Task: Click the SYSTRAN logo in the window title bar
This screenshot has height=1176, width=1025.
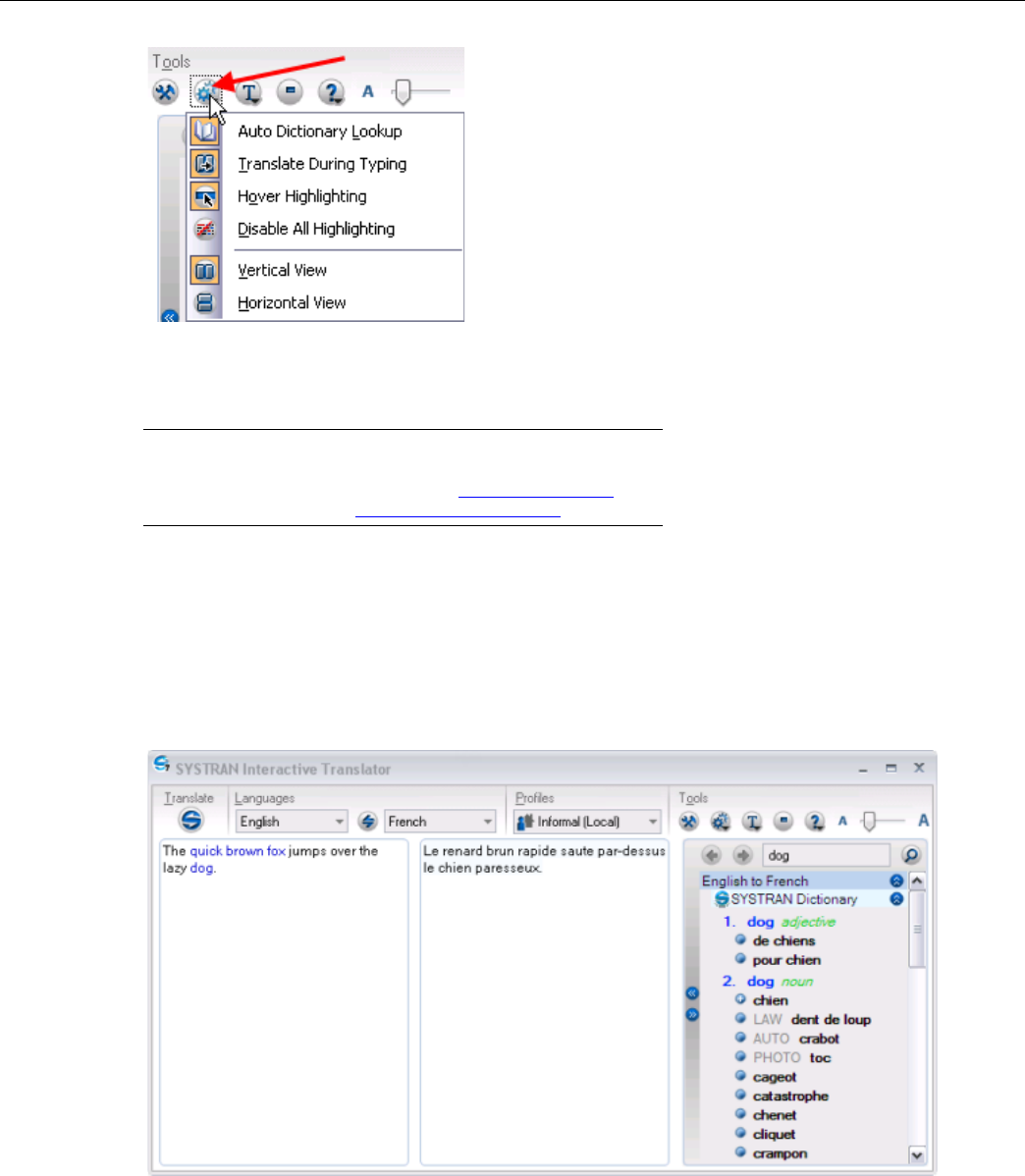Action: [162, 765]
